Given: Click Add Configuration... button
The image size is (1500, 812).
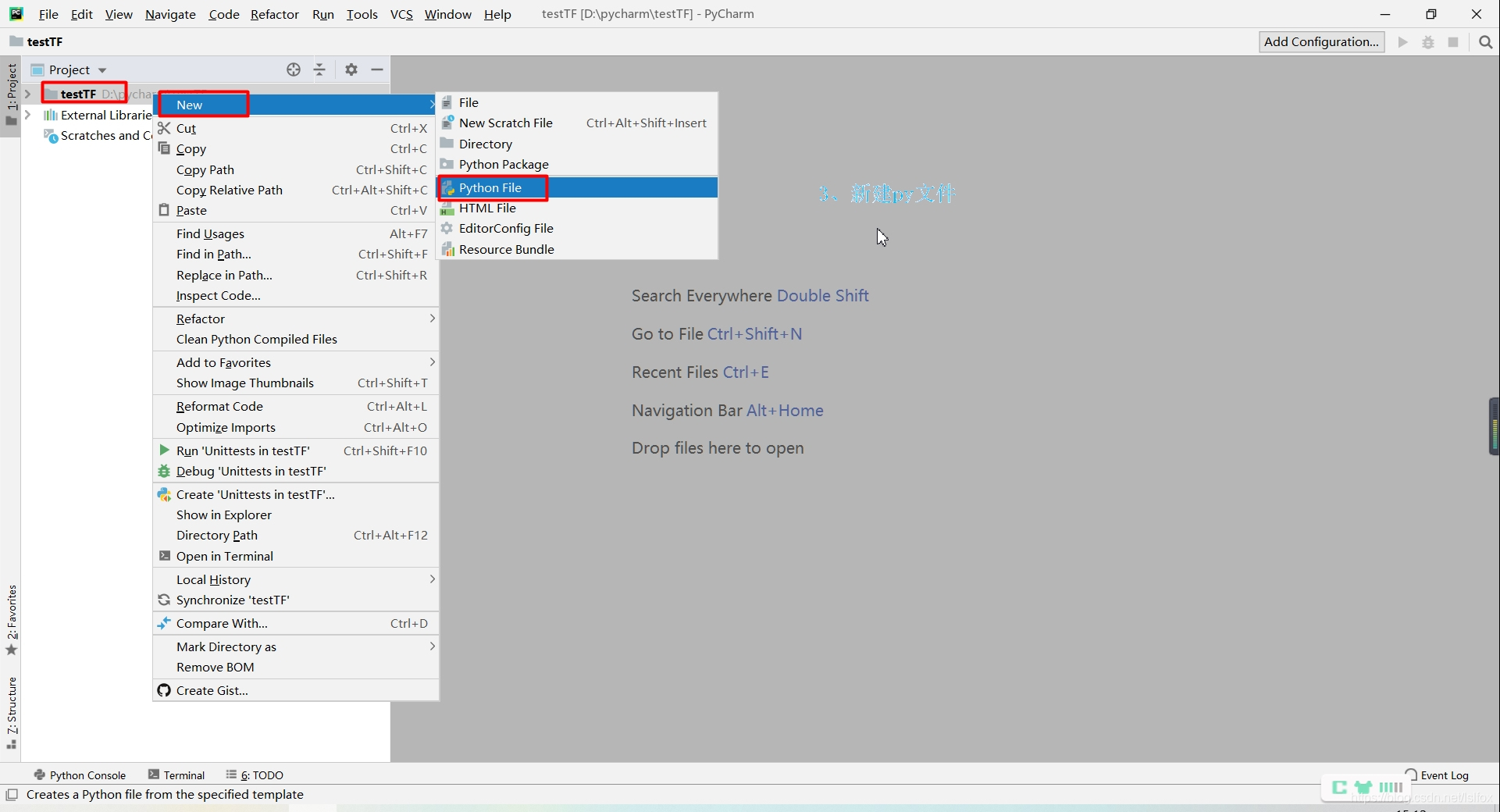Looking at the screenshot, I should click(x=1321, y=42).
